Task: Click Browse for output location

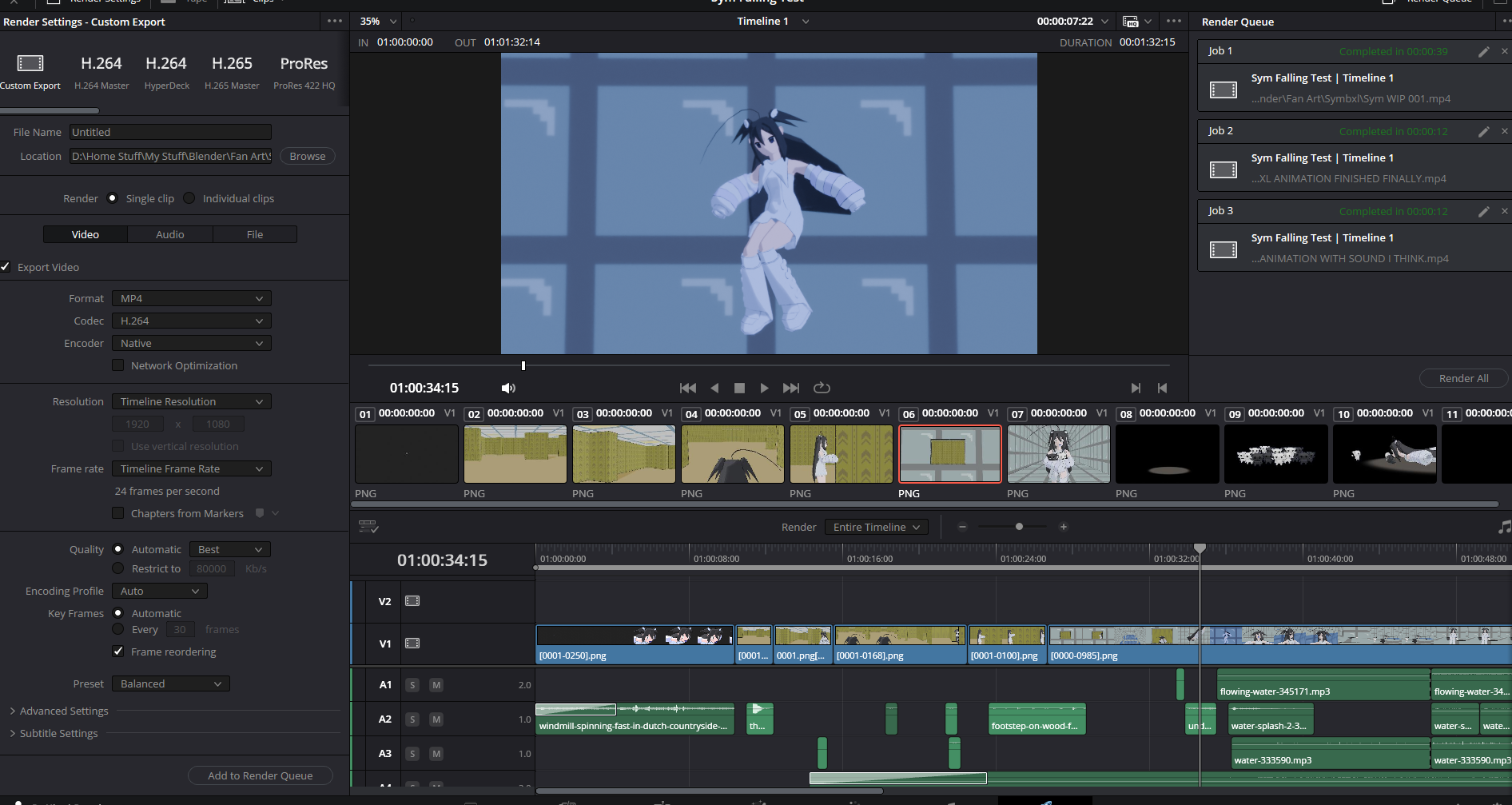Action: [x=308, y=156]
